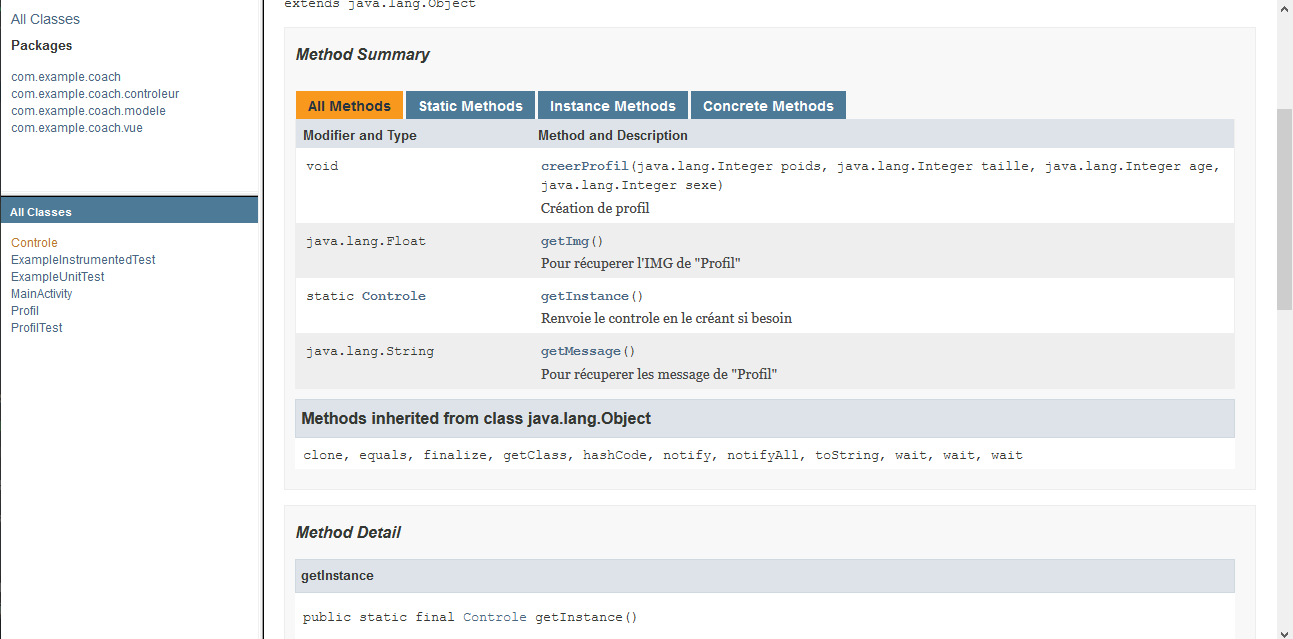Jump to the creerProfil method details
1293x639 pixels.
(x=584, y=166)
